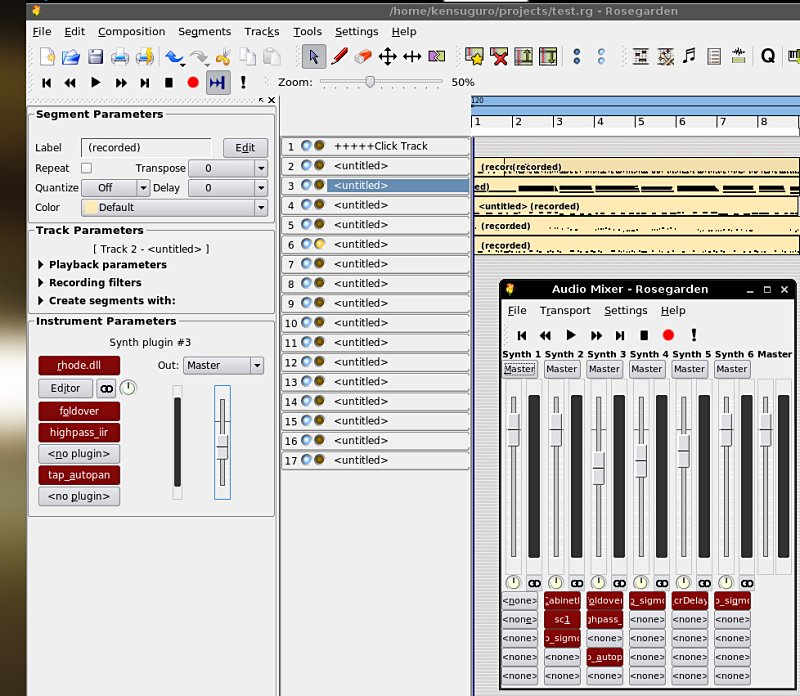Image resolution: width=800 pixels, height=696 pixels.
Task: Click the Zoom slider handle
Action: pos(370,82)
